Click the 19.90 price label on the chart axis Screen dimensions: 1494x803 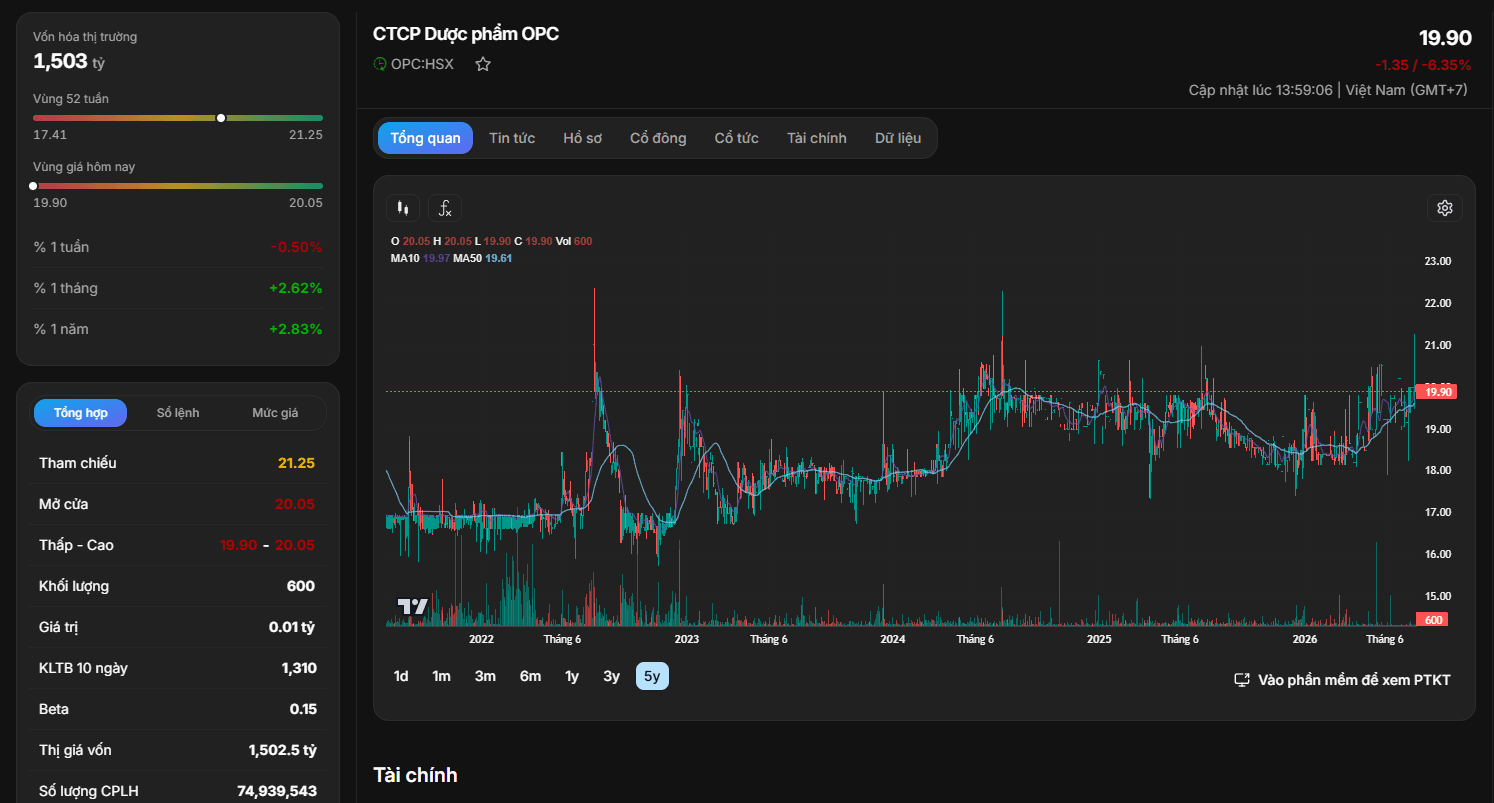1437,392
